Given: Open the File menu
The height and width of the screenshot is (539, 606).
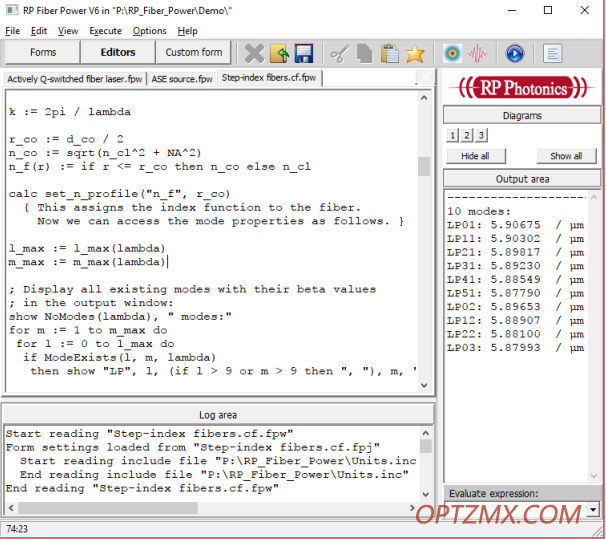Looking at the screenshot, I should pyautogui.click(x=12, y=31).
